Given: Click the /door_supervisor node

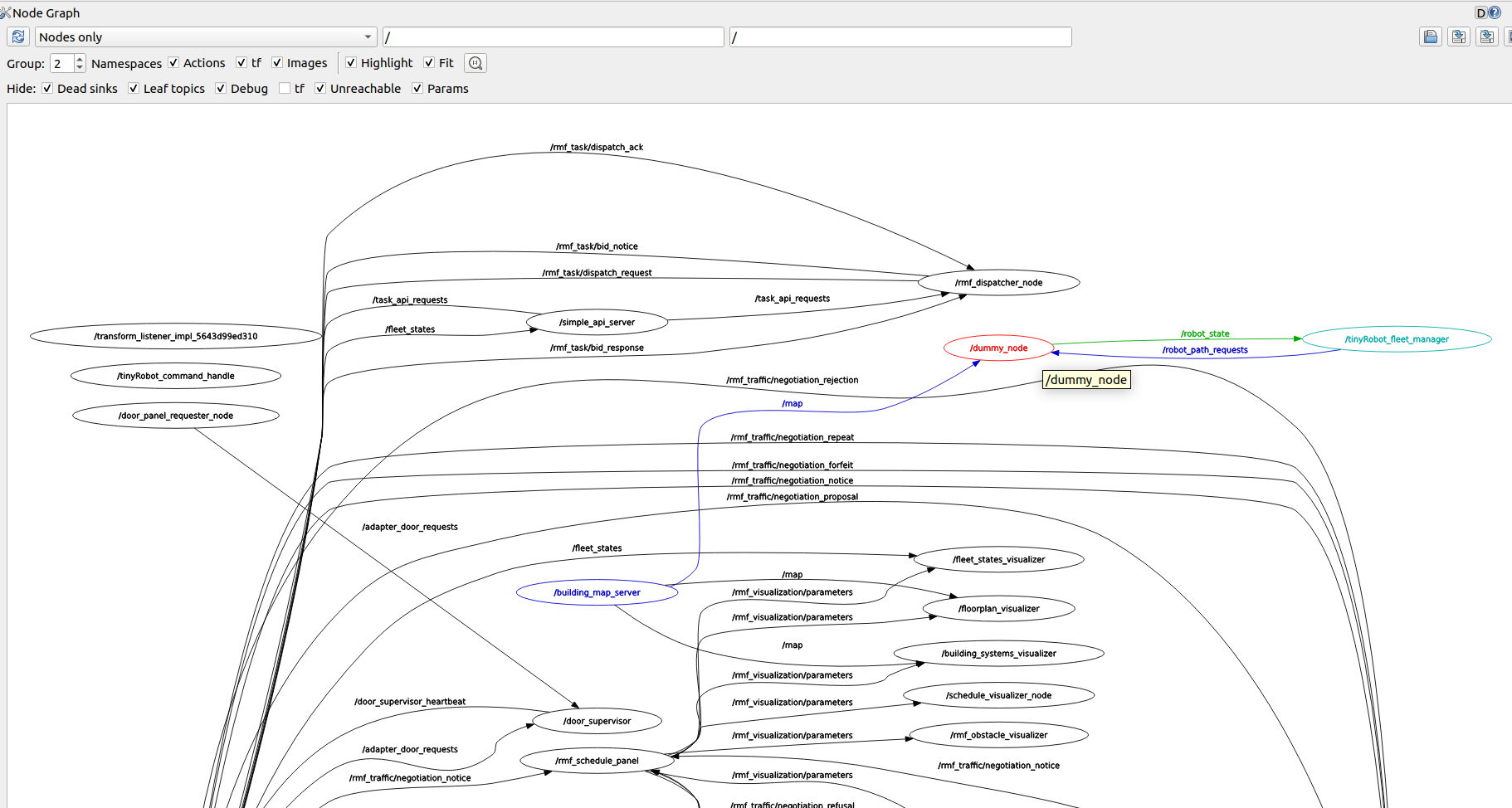Looking at the screenshot, I should (x=597, y=722).
